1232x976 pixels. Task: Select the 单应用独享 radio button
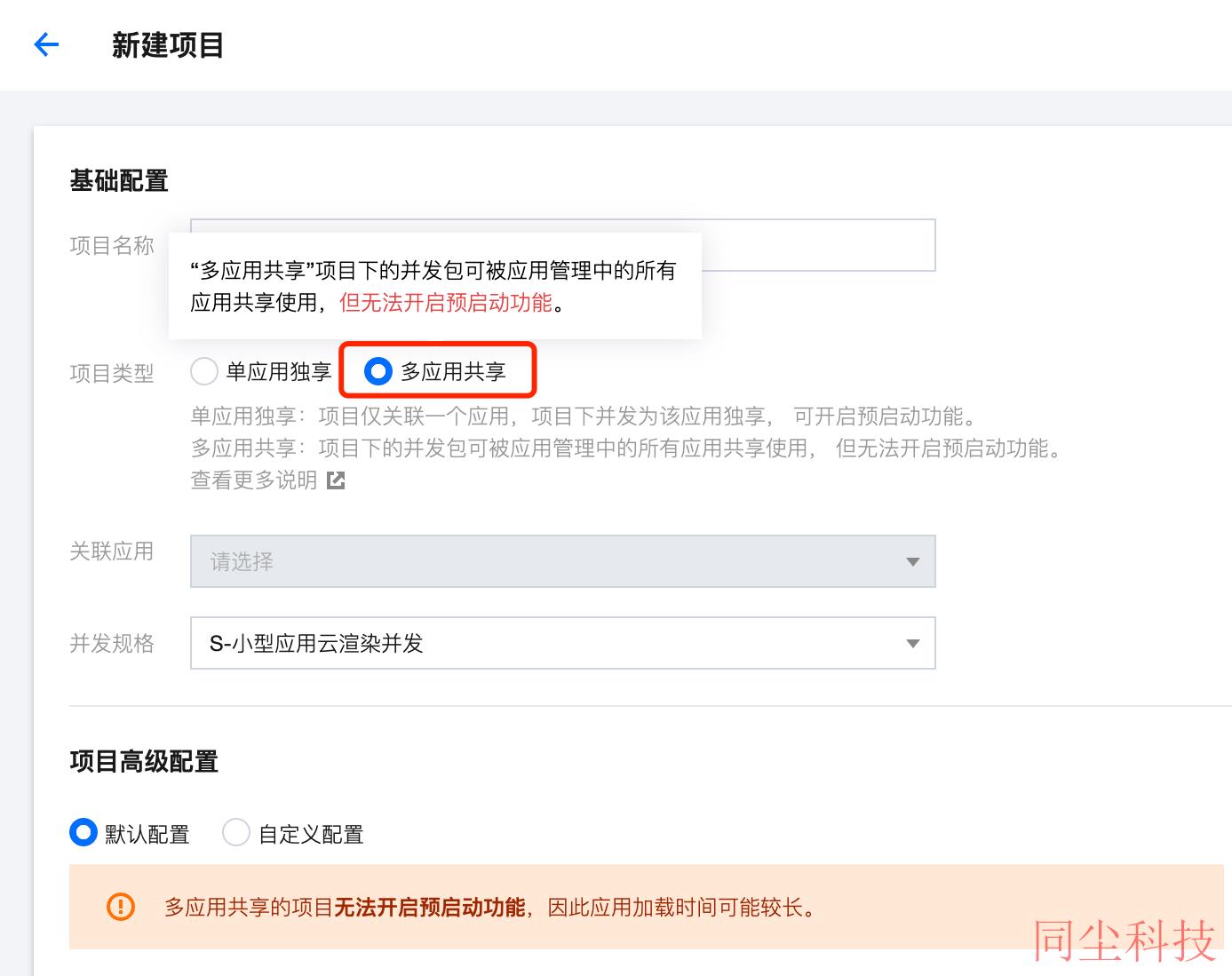204,371
